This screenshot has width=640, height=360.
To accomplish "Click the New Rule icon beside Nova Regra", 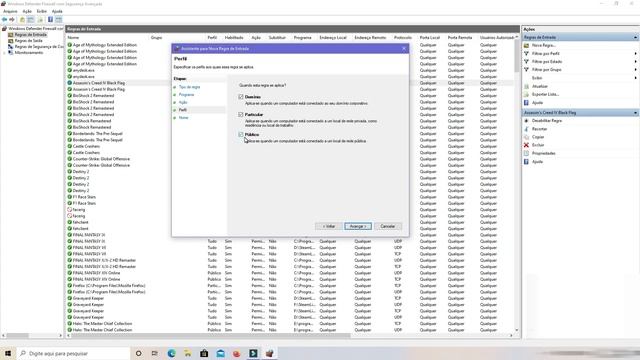I will point(527,45).
